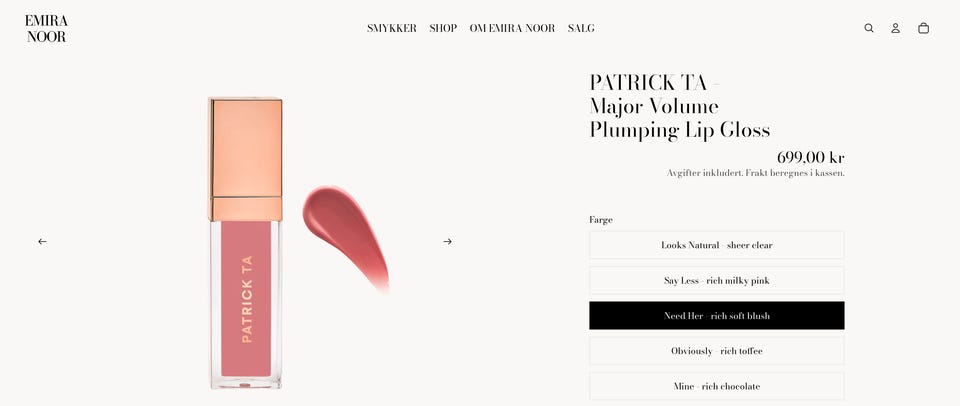The image size is (960, 406).
Task: Click the pink gloss swatch smear
Action: 346,238
